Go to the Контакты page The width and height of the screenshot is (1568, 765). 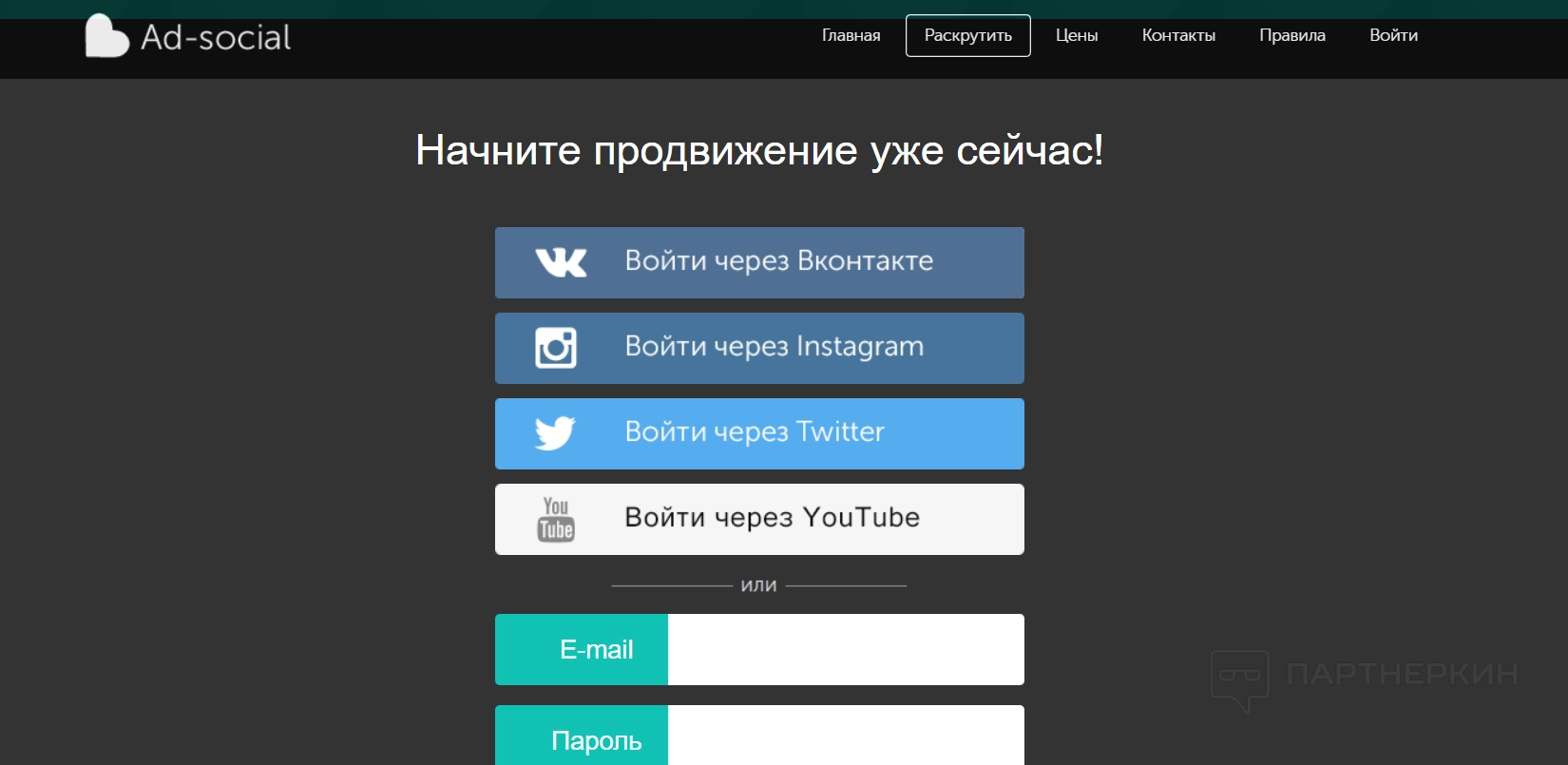(x=1178, y=35)
